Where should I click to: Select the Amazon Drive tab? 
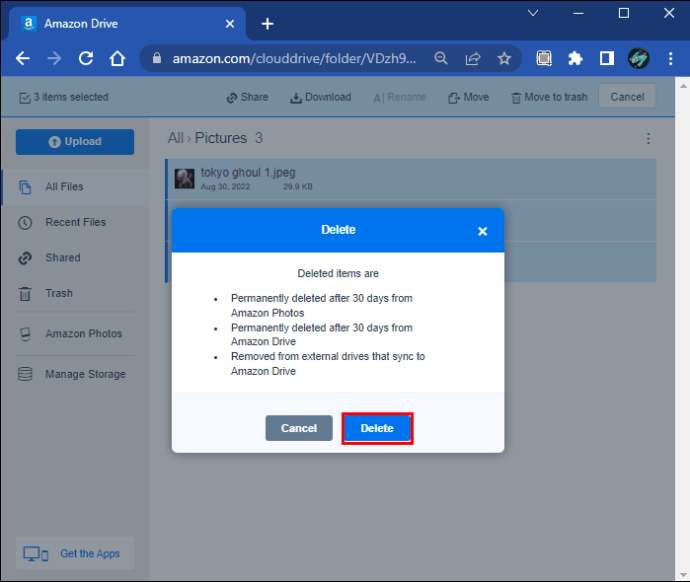coord(127,24)
